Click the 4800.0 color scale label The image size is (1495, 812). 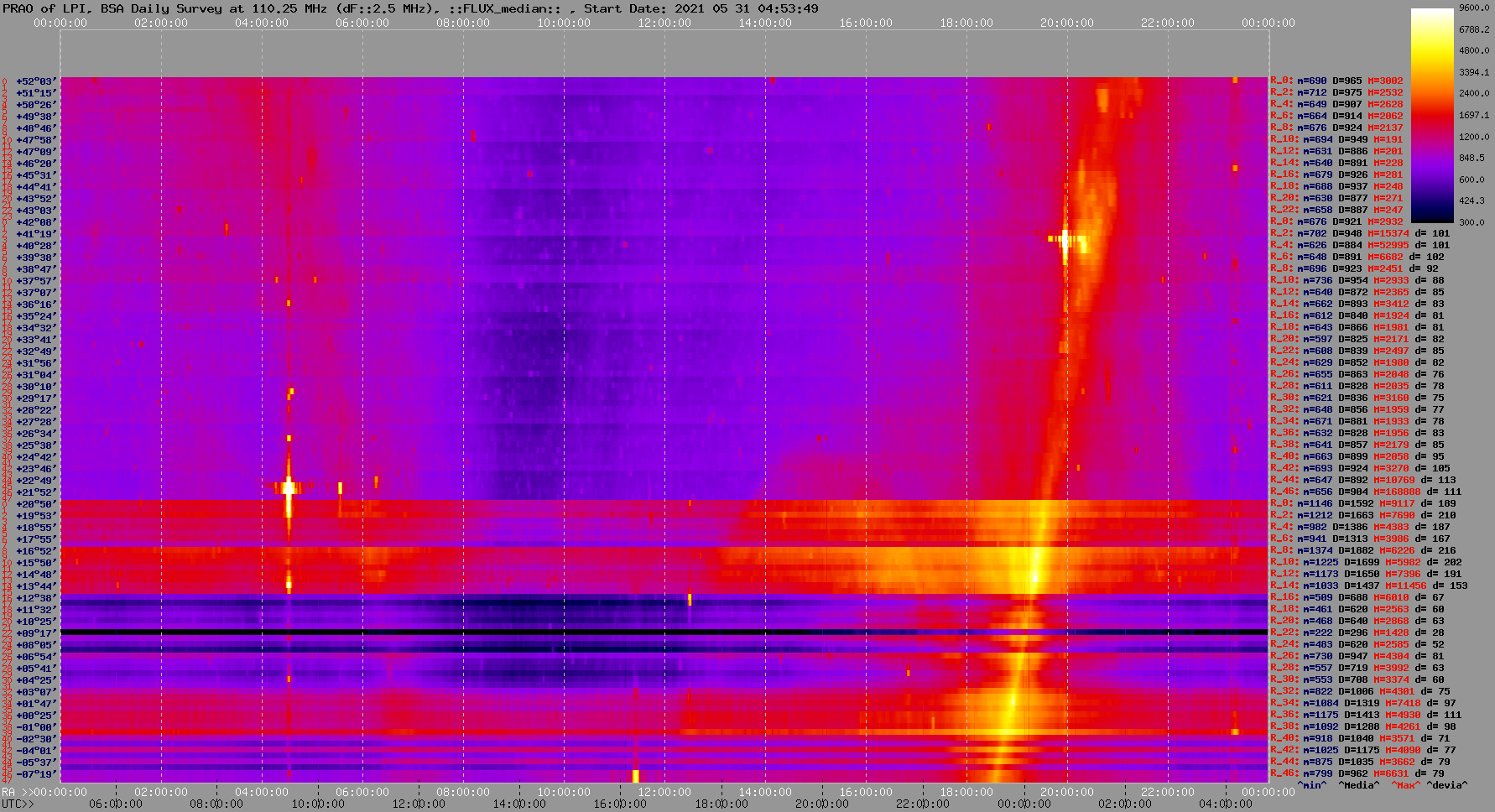(1475, 50)
